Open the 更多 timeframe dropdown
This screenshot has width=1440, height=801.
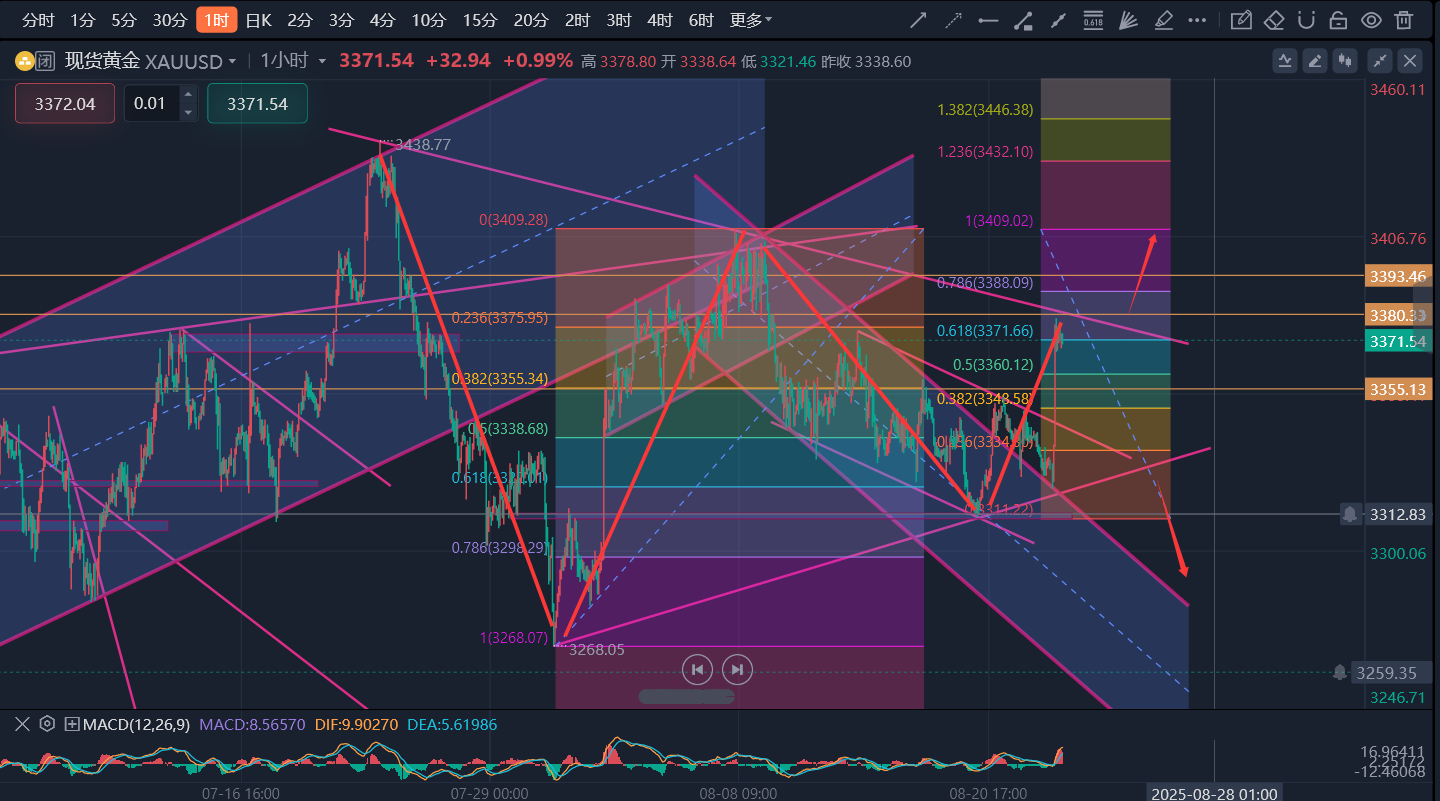pyautogui.click(x=750, y=20)
